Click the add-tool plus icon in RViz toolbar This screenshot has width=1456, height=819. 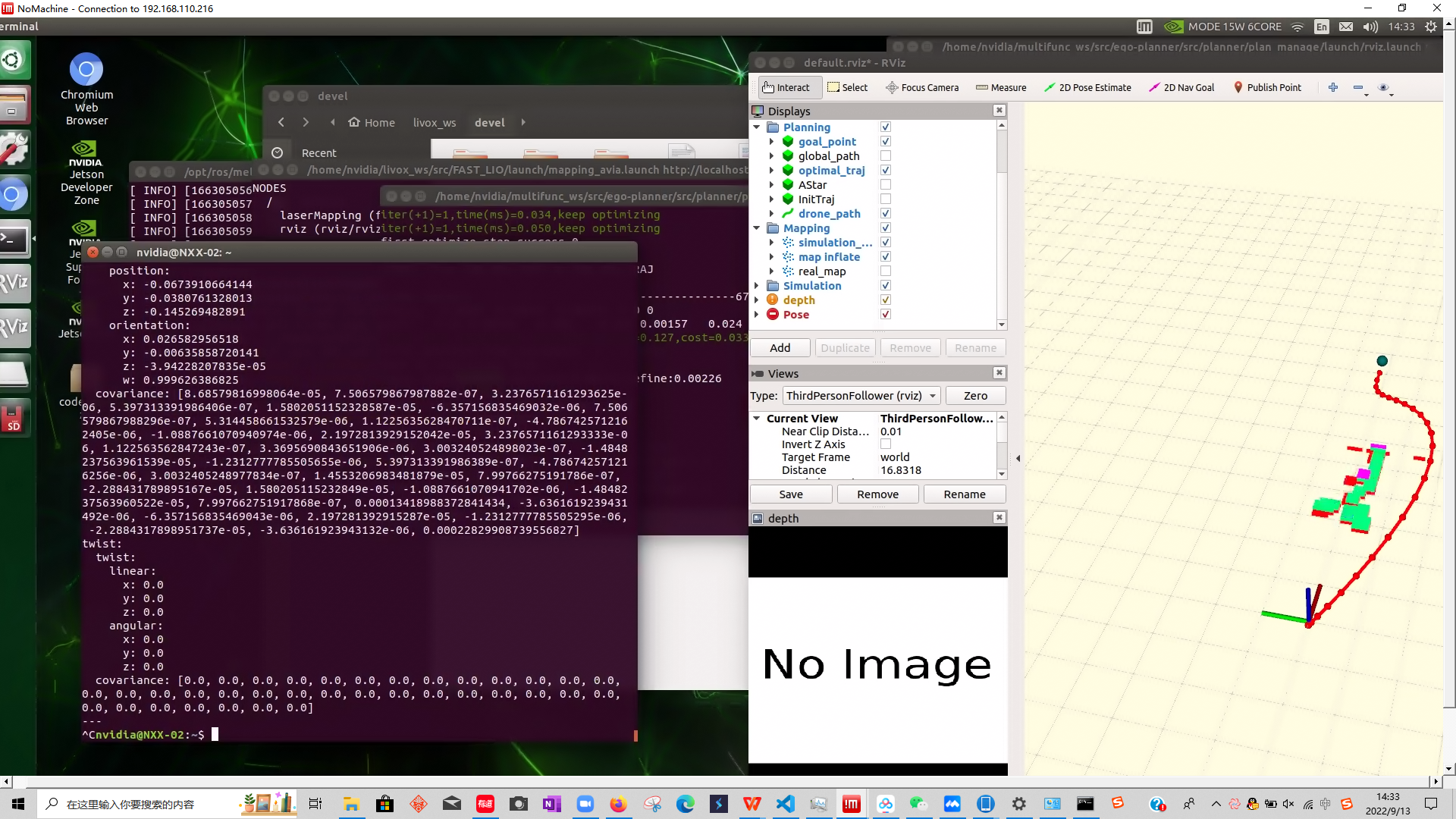tap(1333, 87)
